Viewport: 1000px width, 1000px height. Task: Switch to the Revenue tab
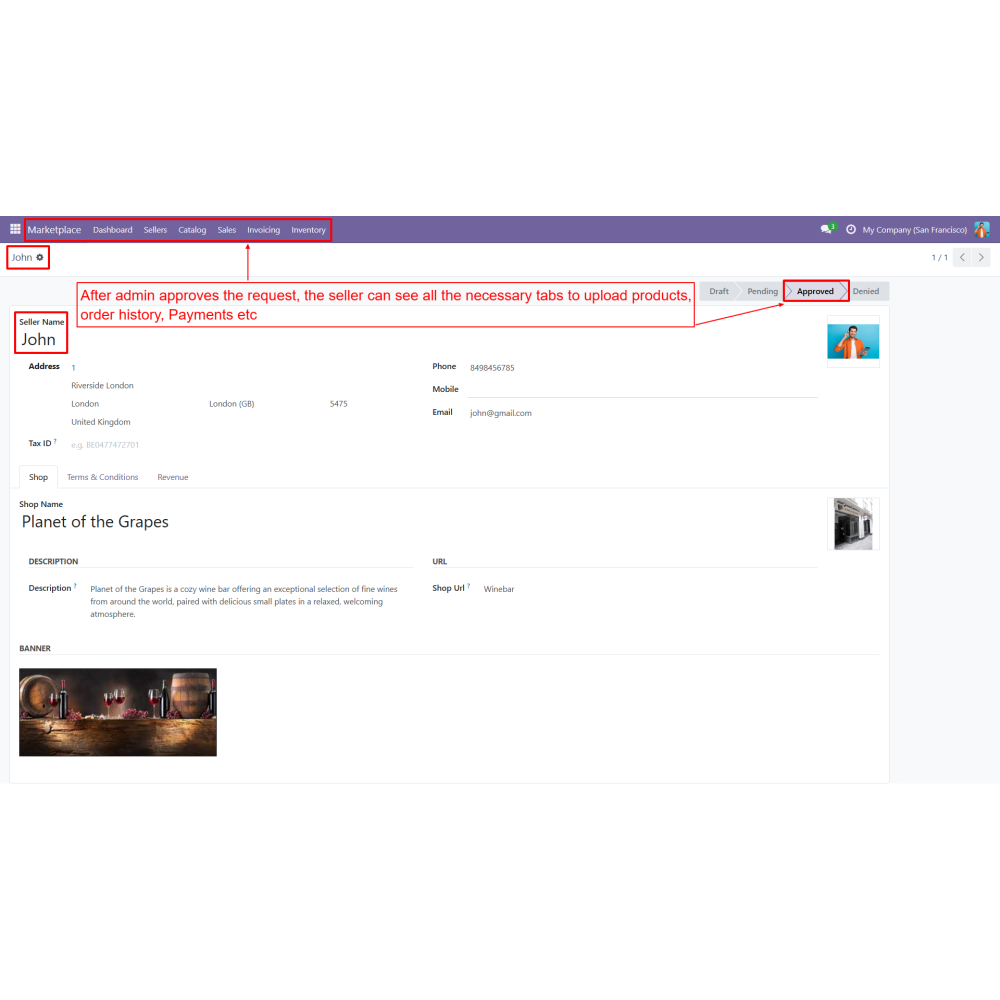coord(173,477)
